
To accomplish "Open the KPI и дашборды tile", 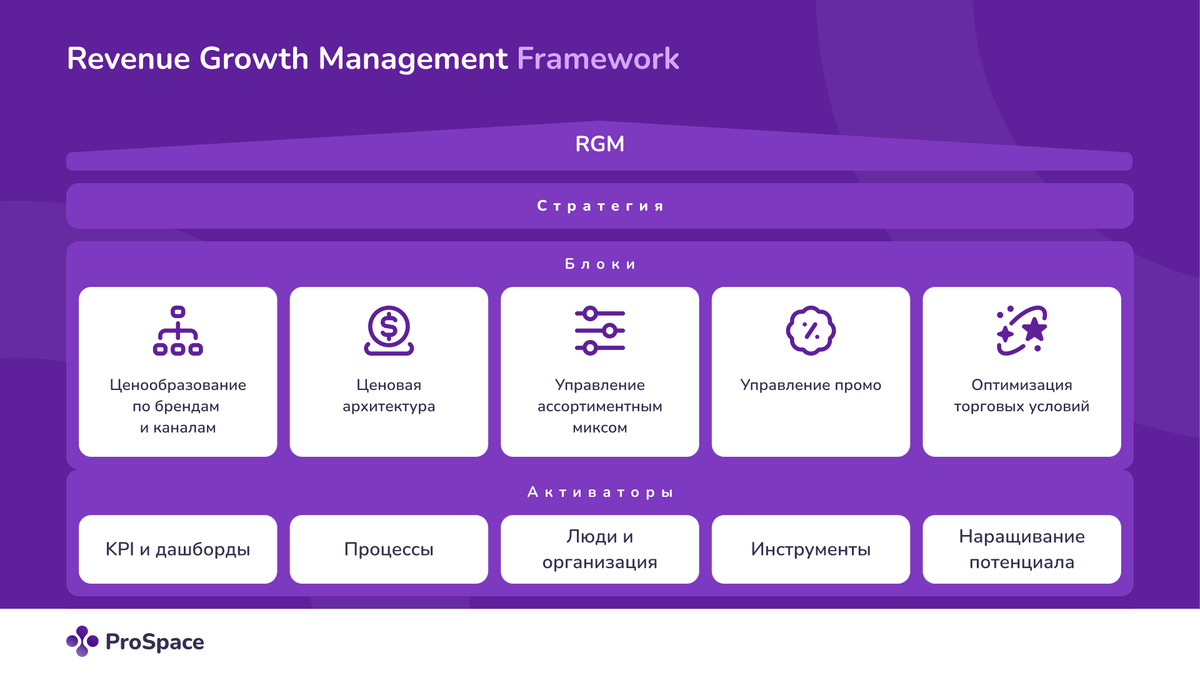I will [178, 549].
